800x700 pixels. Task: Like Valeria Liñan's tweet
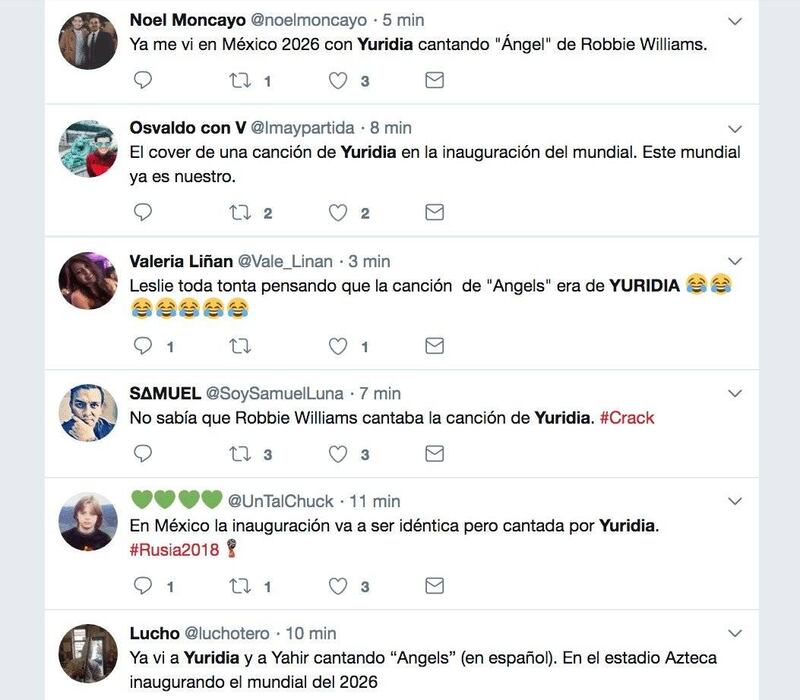coord(338,346)
